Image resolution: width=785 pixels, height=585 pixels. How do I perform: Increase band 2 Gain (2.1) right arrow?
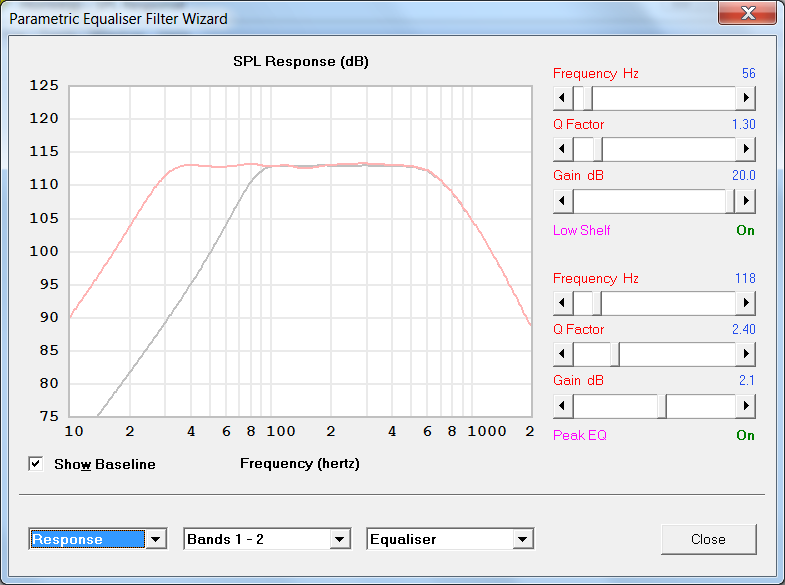[745, 405]
